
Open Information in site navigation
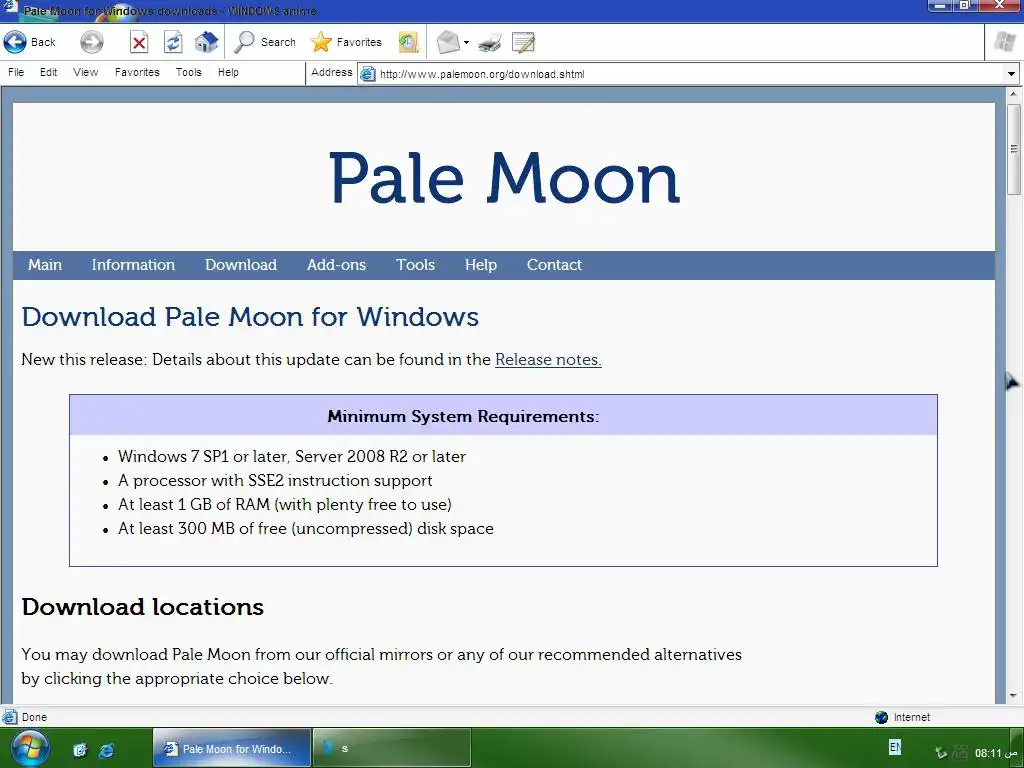coord(133,265)
